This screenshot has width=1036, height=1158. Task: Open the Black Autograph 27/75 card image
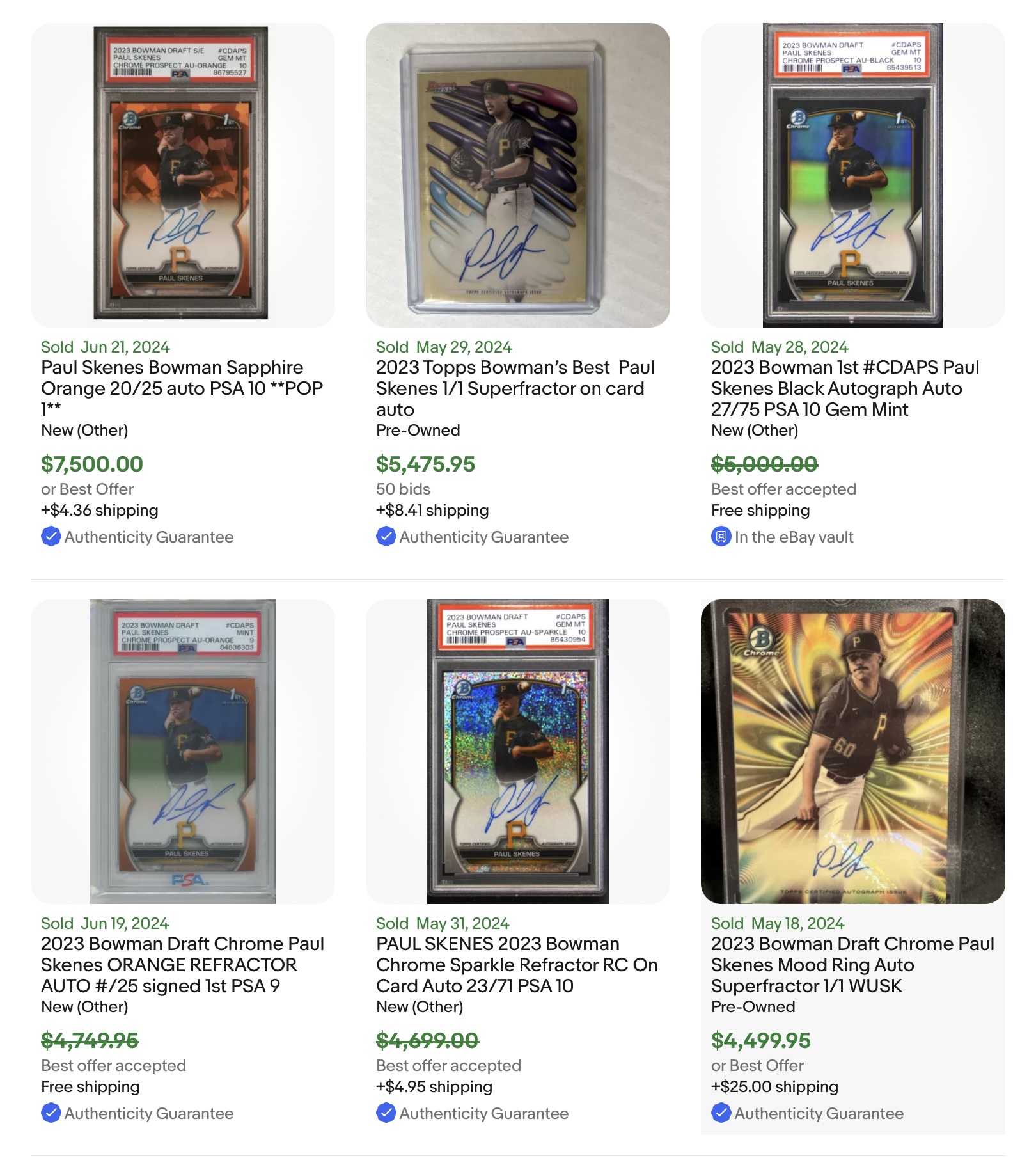pyautogui.click(x=853, y=175)
